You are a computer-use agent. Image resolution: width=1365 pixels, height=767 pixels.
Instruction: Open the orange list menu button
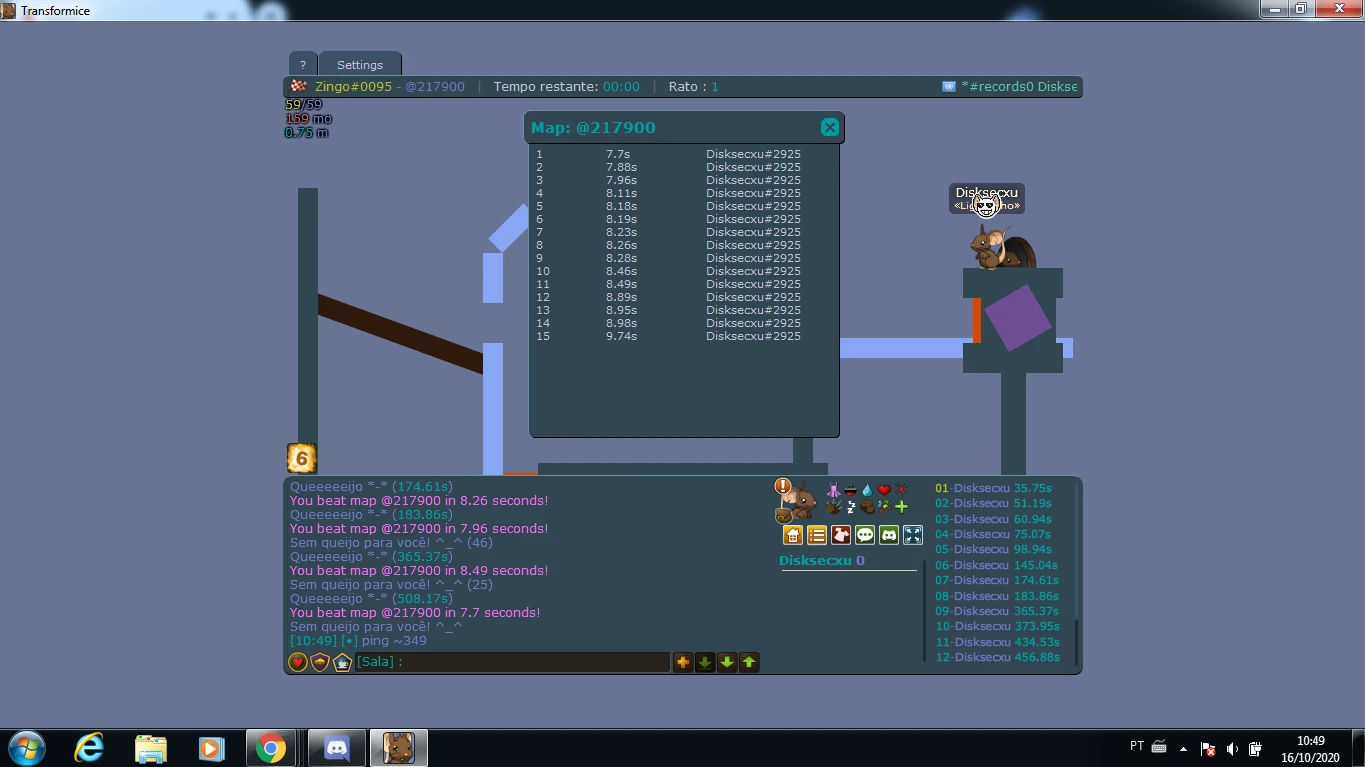tap(817, 535)
